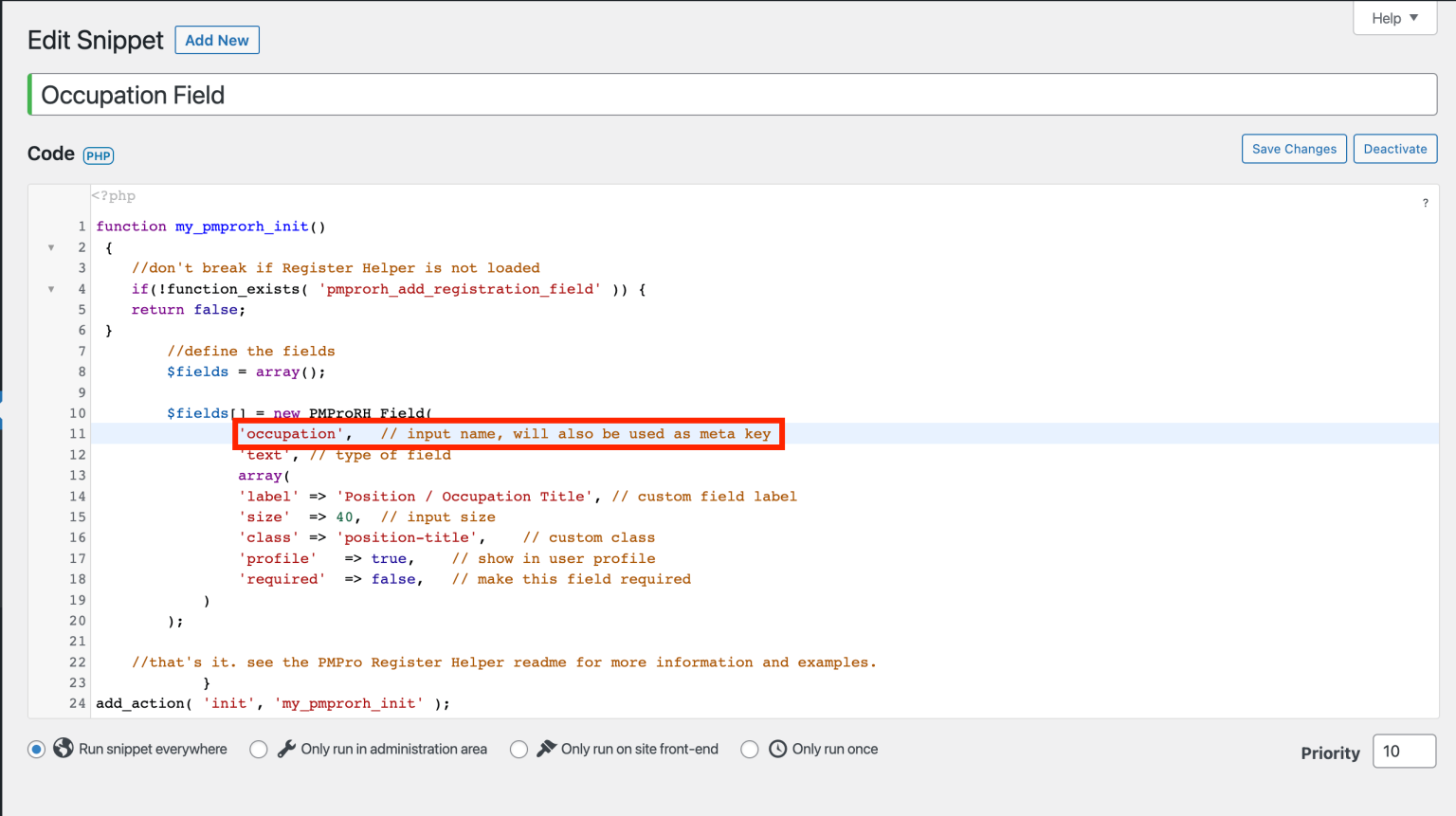1456x816 pixels.
Task: Click the globe icon next to Run snippet everywhere
Action: (63, 748)
